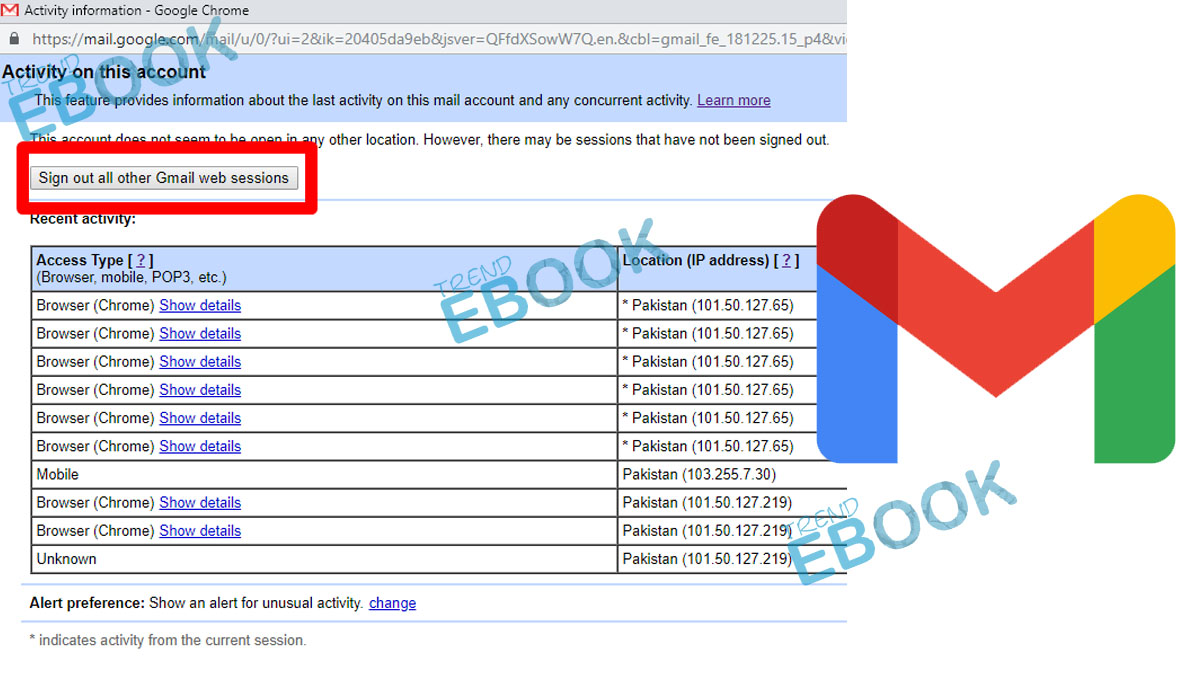Screen dimensions: 1200x675
Task: Click the (Browser, mobile, POP3, etc.) subheading
Action: coord(131,277)
